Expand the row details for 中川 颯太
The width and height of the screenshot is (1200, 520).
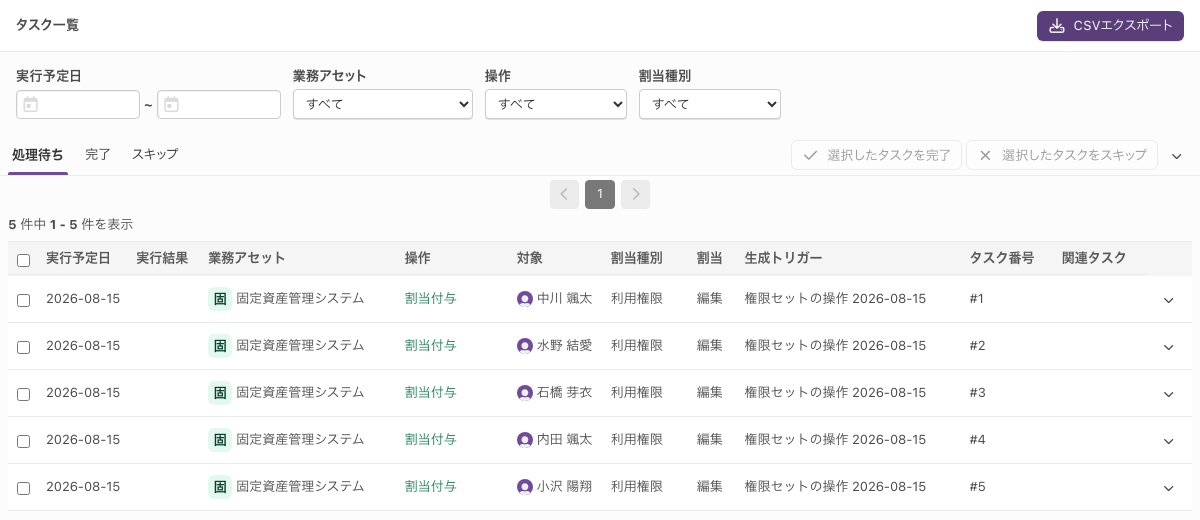[1168, 300]
